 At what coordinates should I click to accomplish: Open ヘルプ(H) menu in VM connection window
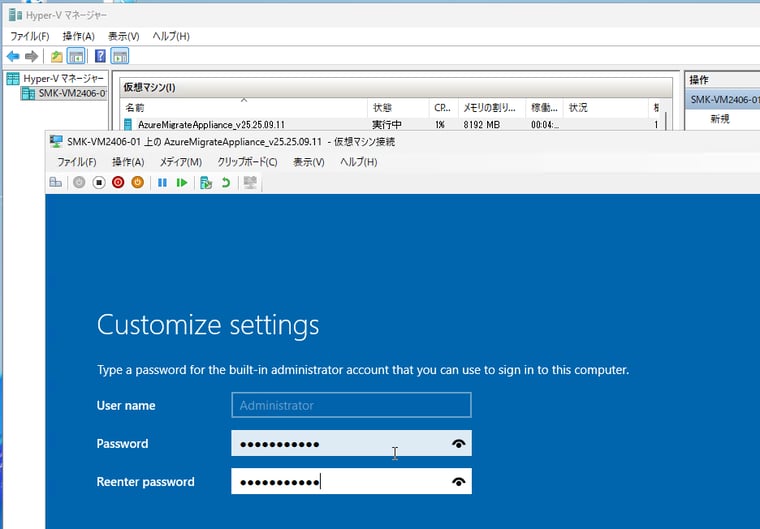coord(358,162)
